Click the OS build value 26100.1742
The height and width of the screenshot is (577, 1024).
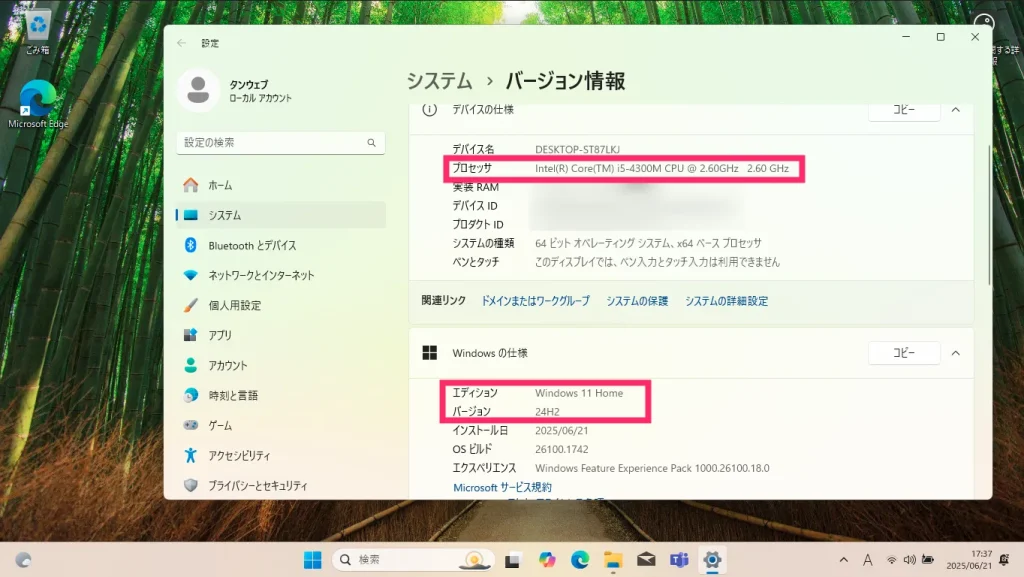pos(562,449)
